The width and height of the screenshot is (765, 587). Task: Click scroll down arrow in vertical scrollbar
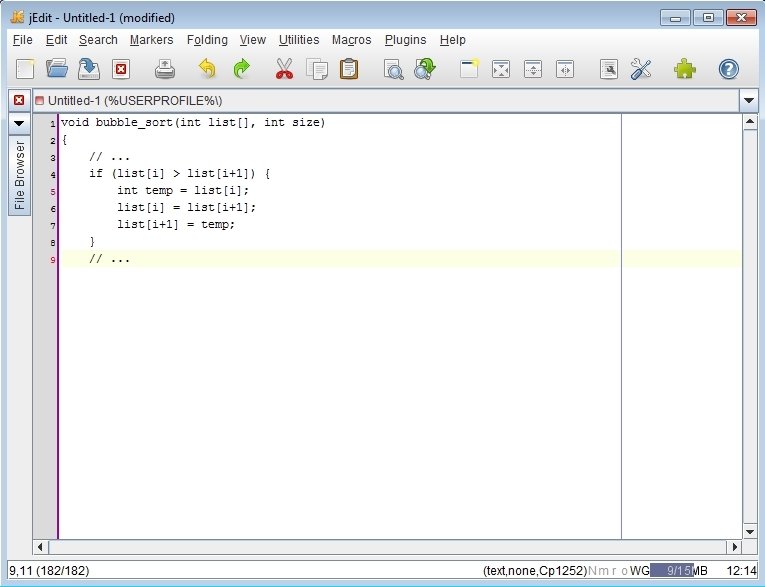coord(750,531)
